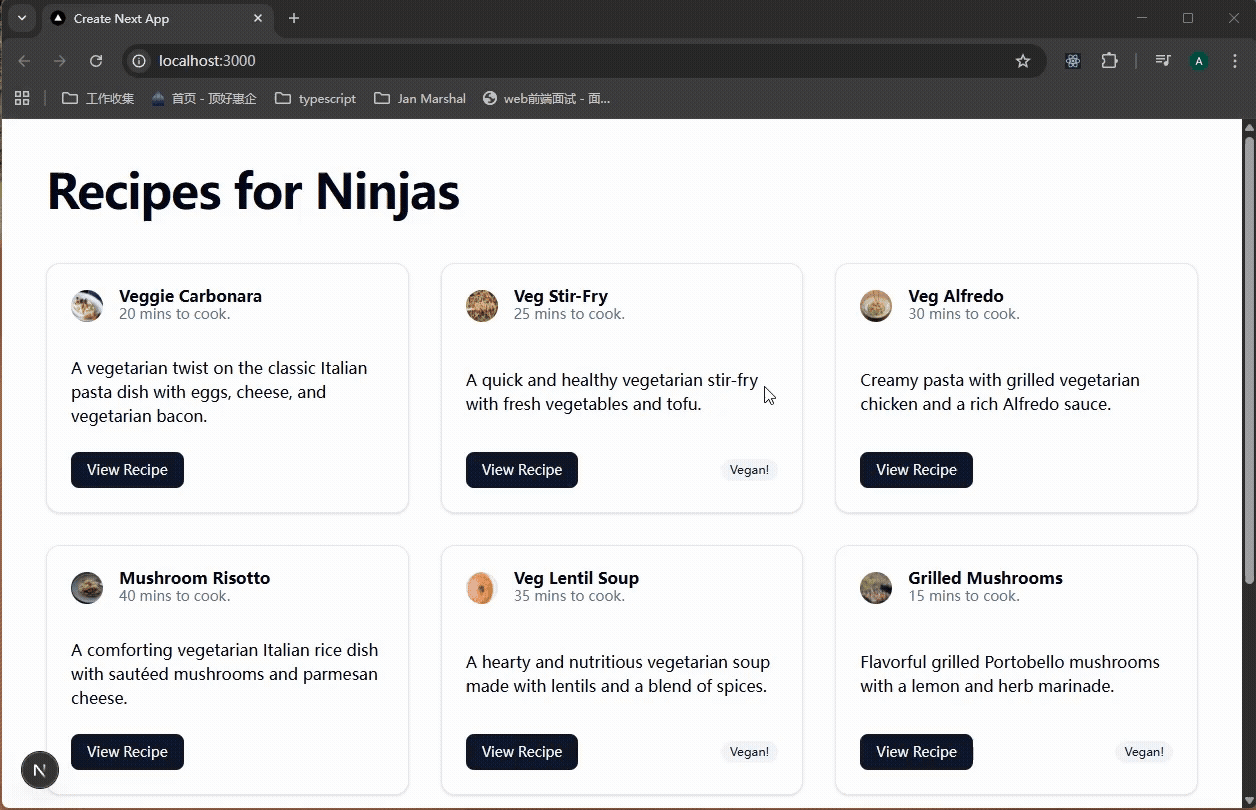The width and height of the screenshot is (1256, 810).
Task: Click the page's vertical scrollbar
Action: coord(1248,360)
